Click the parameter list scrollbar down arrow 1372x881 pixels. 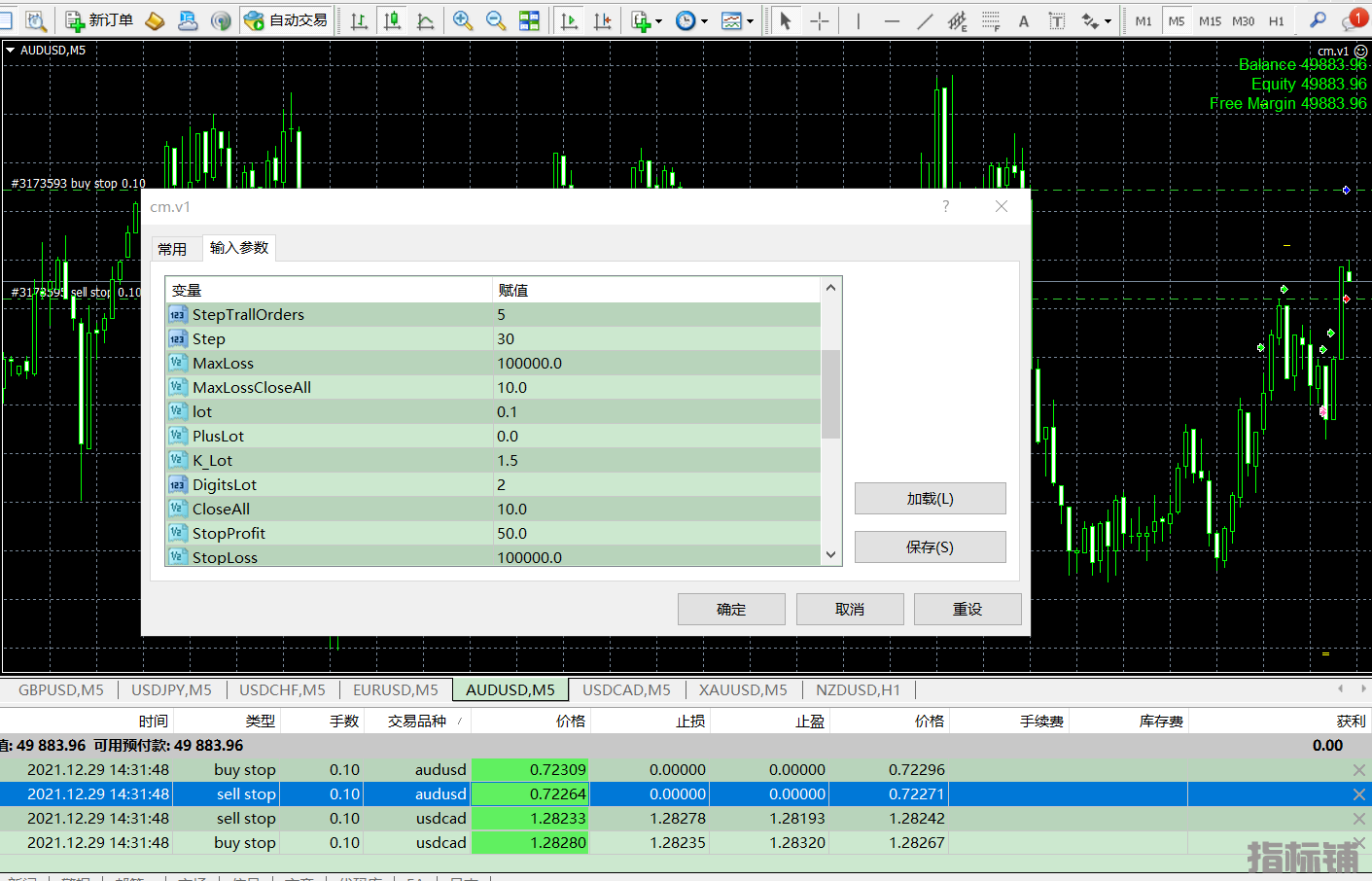830,554
